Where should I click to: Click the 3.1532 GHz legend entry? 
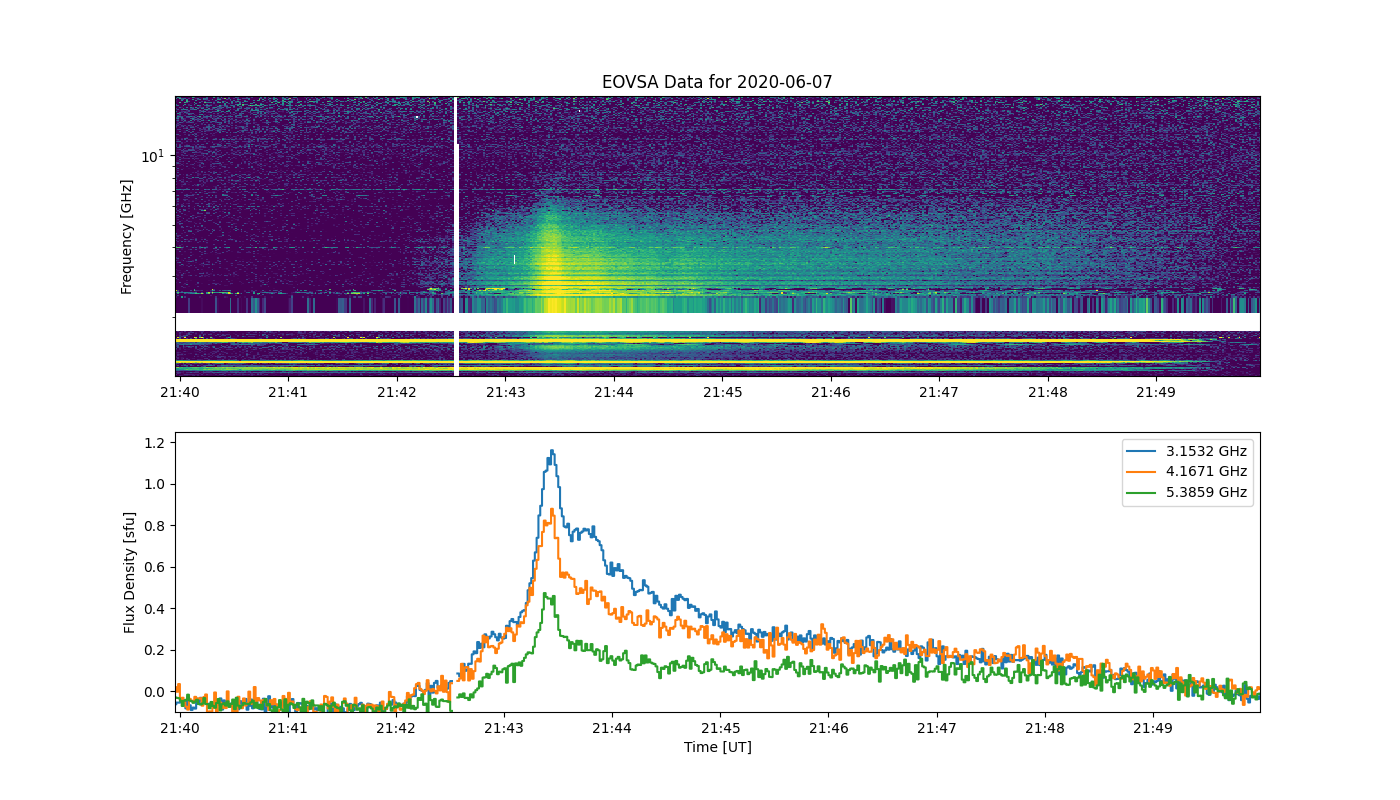[x=1187, y=452]
